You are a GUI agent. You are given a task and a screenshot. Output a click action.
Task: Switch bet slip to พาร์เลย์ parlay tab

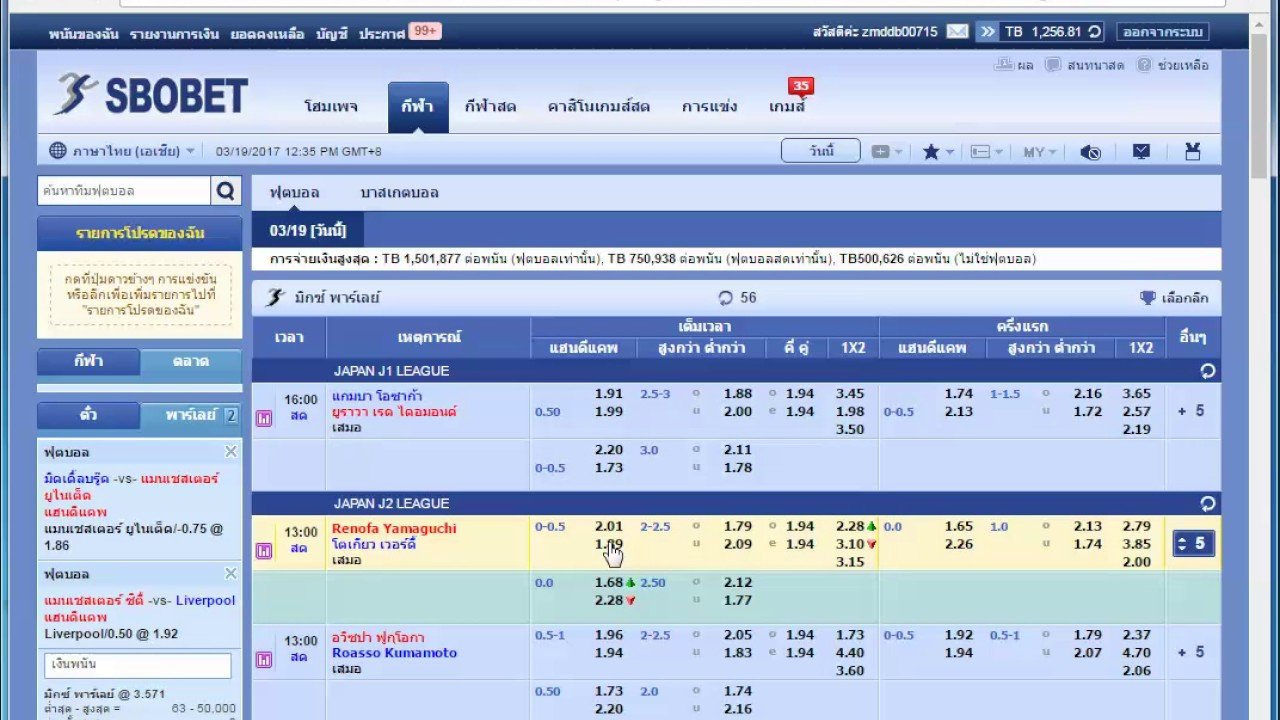coord(191,415)
